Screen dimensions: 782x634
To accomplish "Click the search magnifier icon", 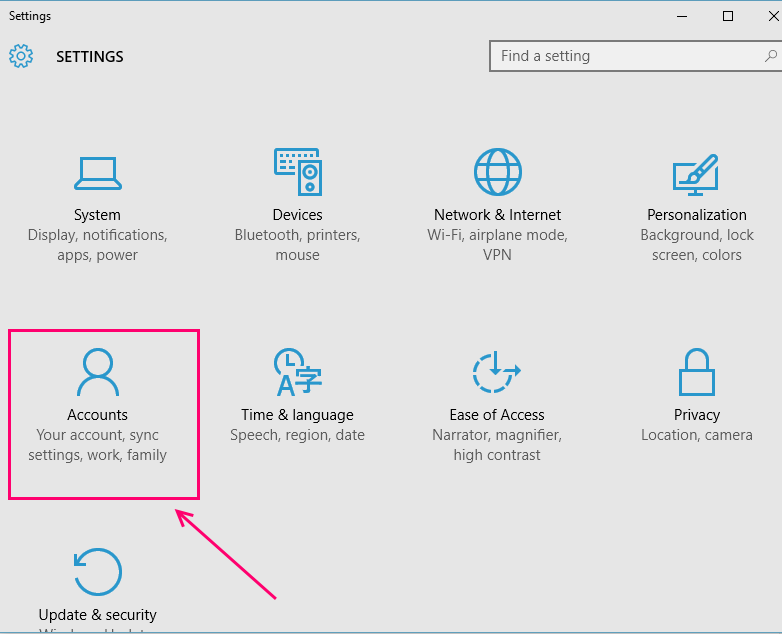I will pyautogui.click(x=771, y=56).
